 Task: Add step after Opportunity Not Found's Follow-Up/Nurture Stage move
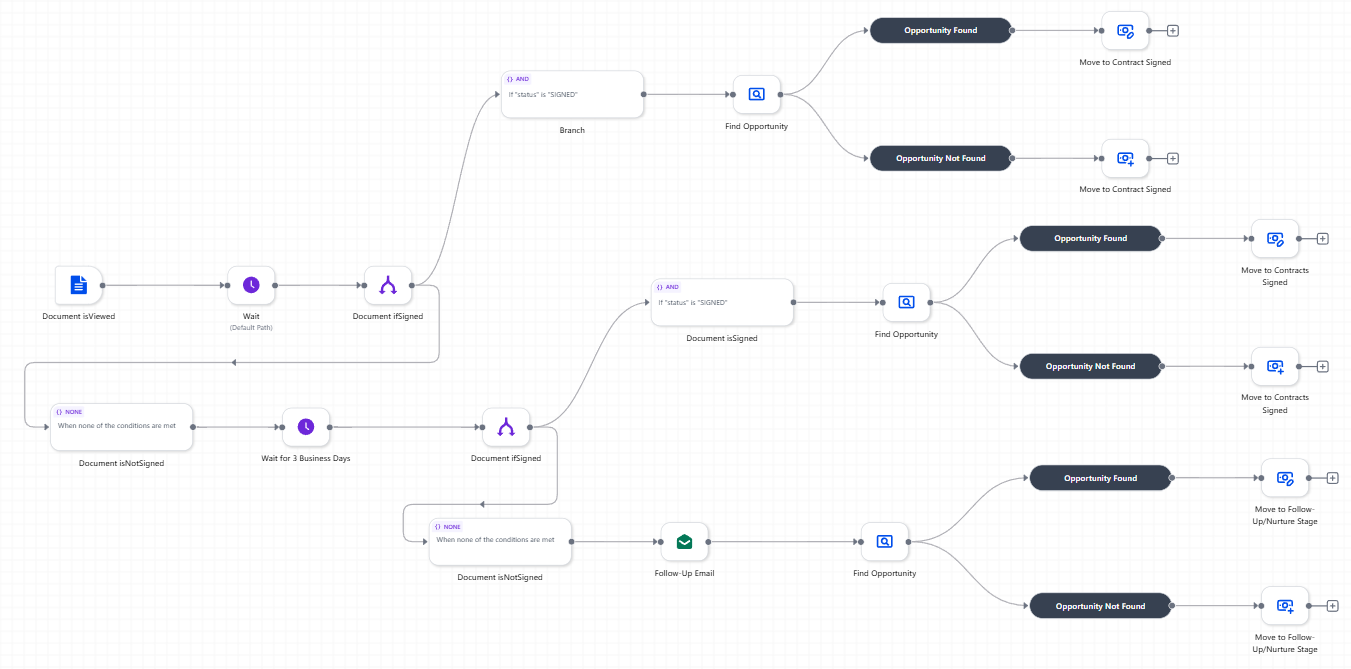tap(1333, 606)
